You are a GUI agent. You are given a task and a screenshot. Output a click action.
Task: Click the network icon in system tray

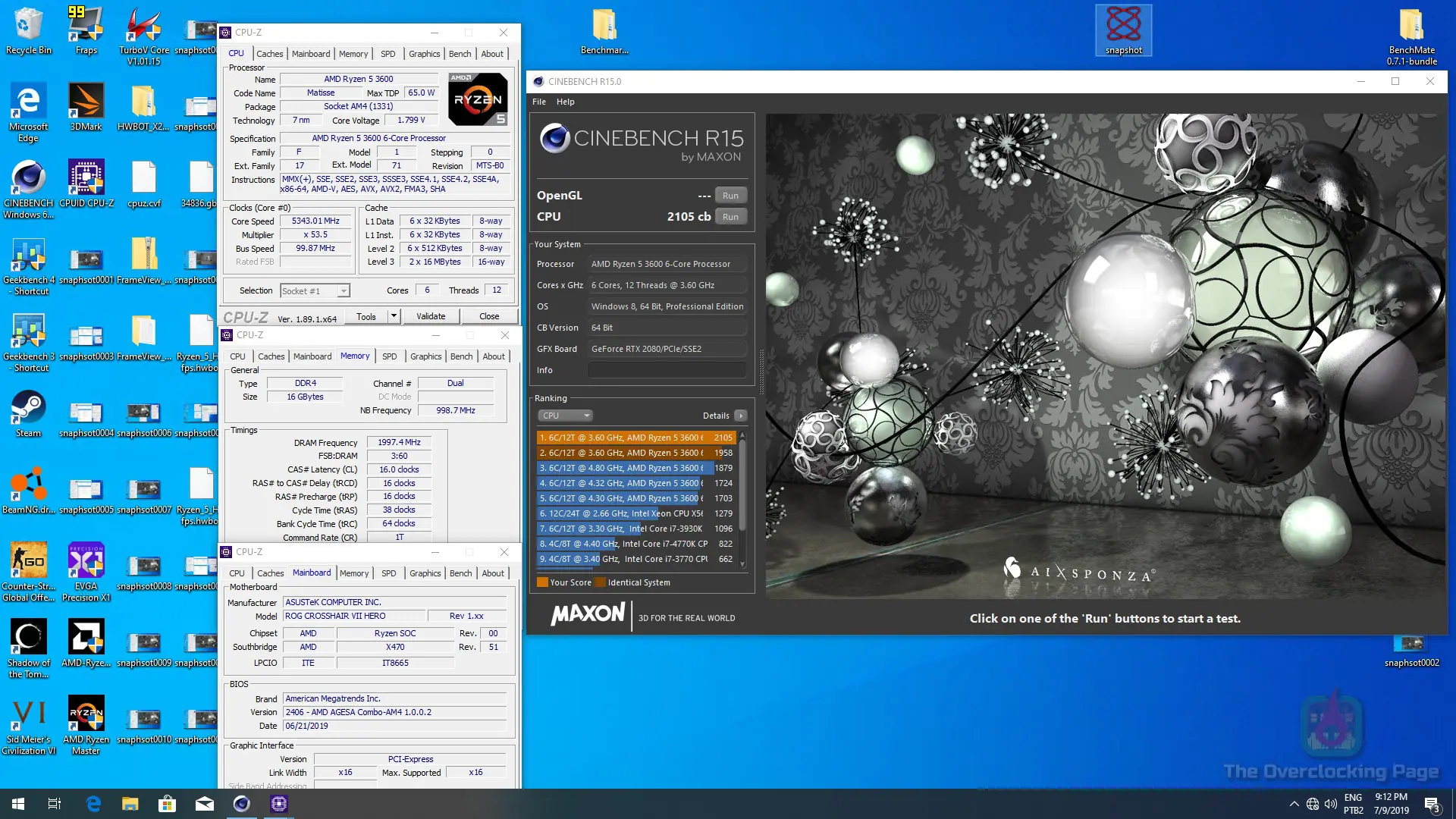point(1313,804)
